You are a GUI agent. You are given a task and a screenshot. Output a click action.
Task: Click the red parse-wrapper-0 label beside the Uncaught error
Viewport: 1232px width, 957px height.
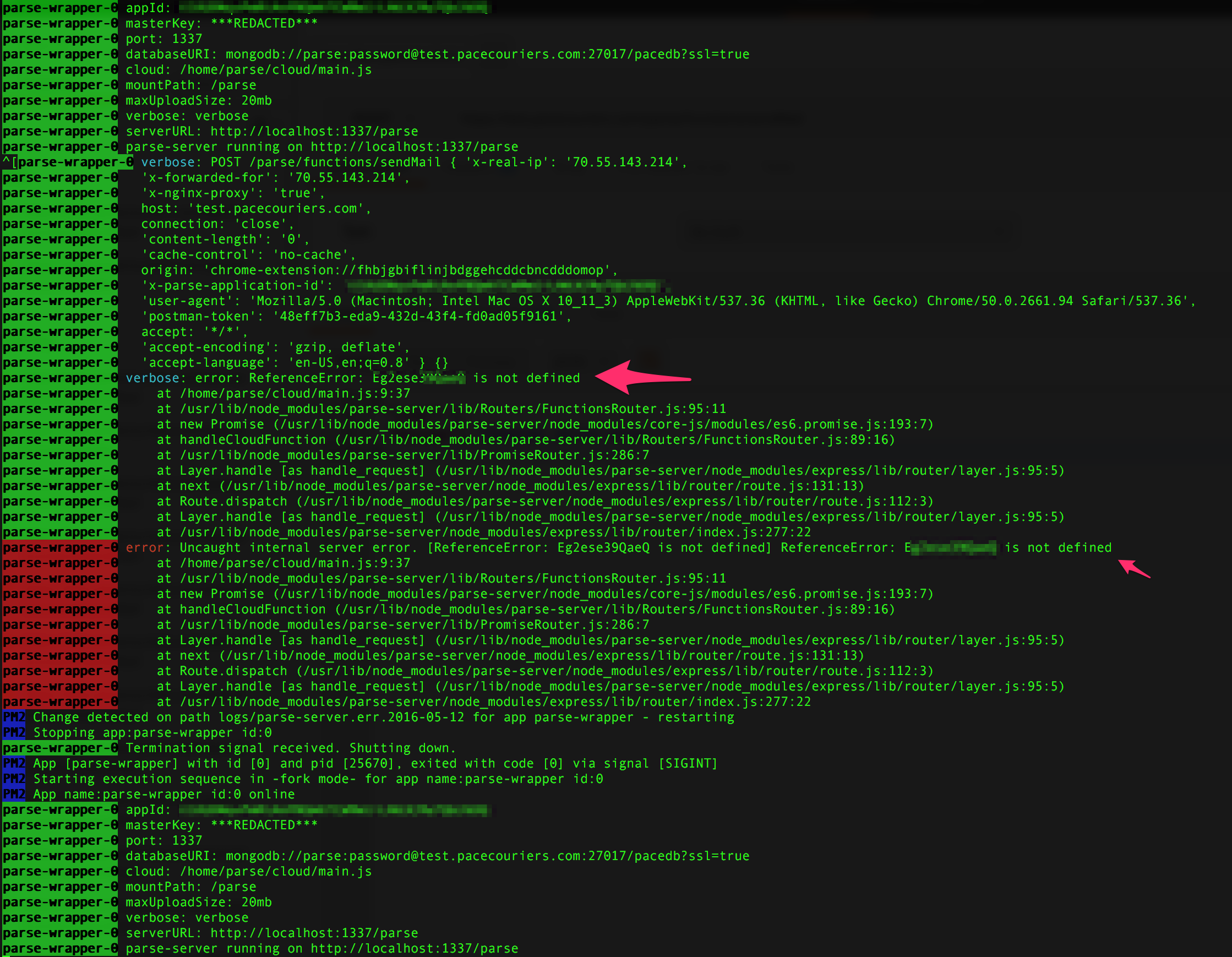(60, 547)
